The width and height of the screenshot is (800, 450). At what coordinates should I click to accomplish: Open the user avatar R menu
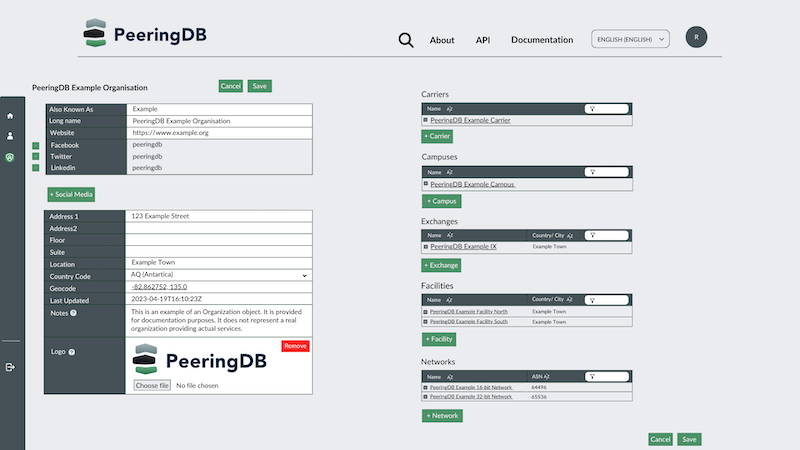[696, 37]
